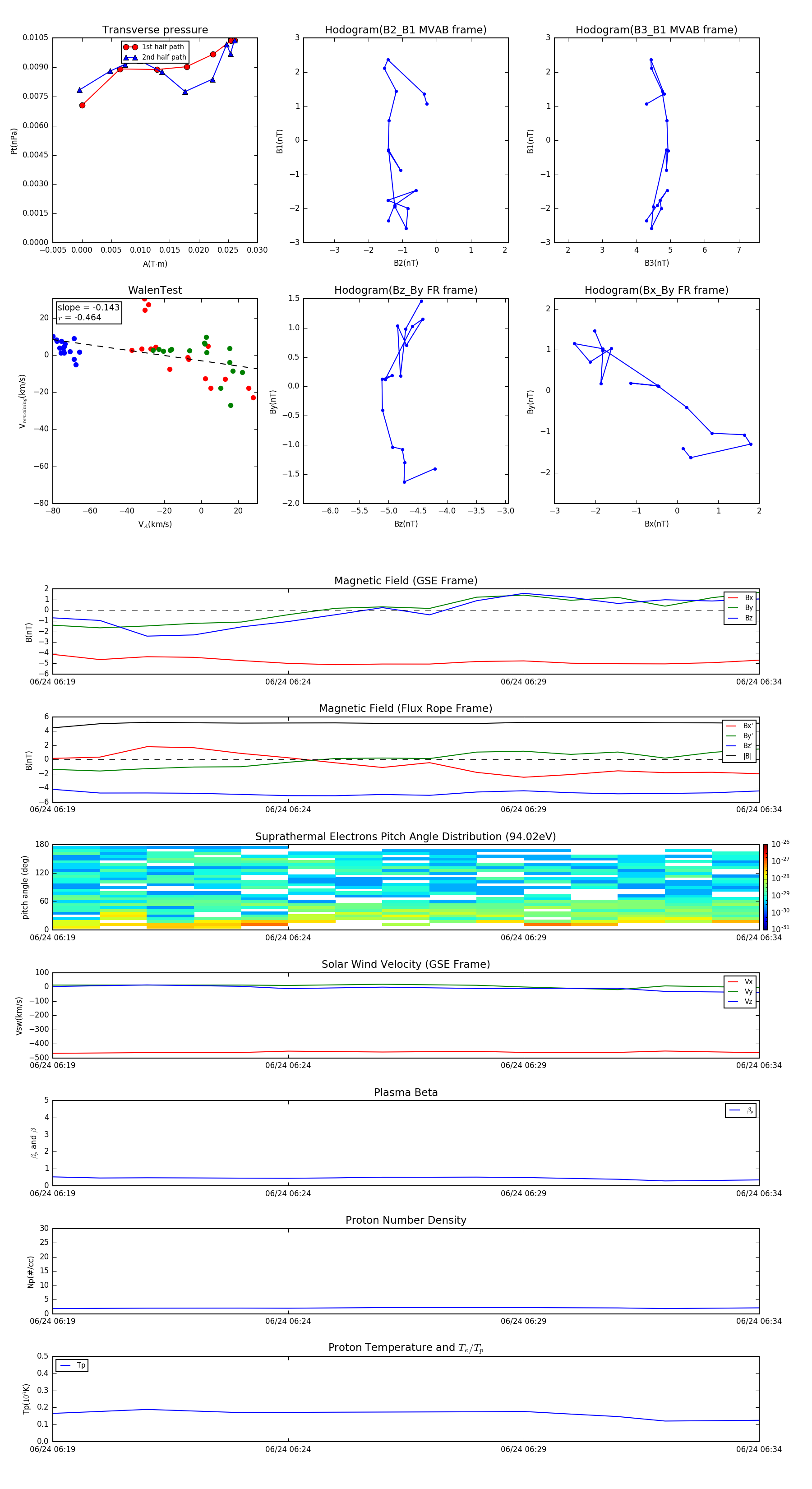Click 'Vz' in solar wind velocity legend

[x=748, y=1001]
